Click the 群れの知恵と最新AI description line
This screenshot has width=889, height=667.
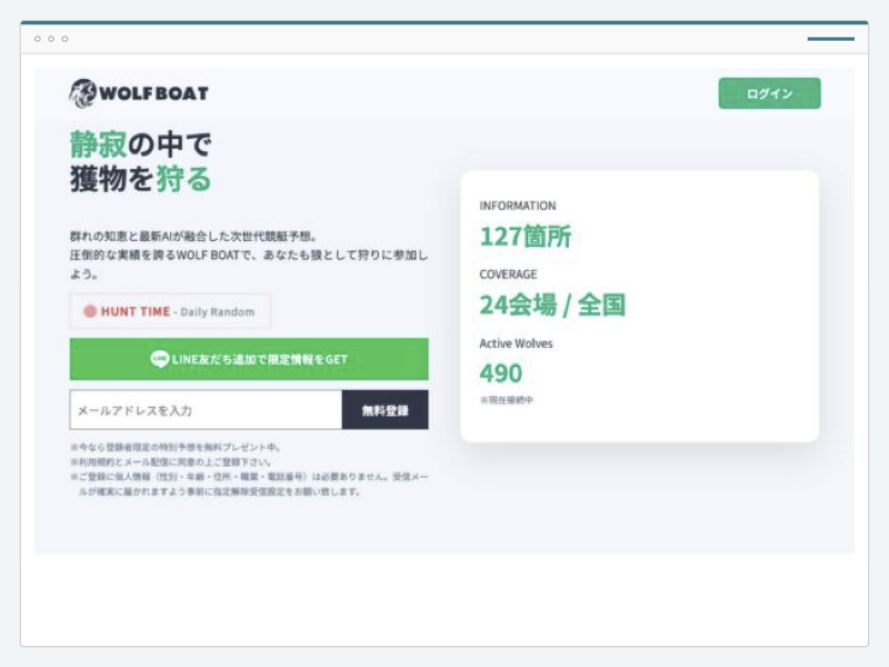[x=193, y=236]
